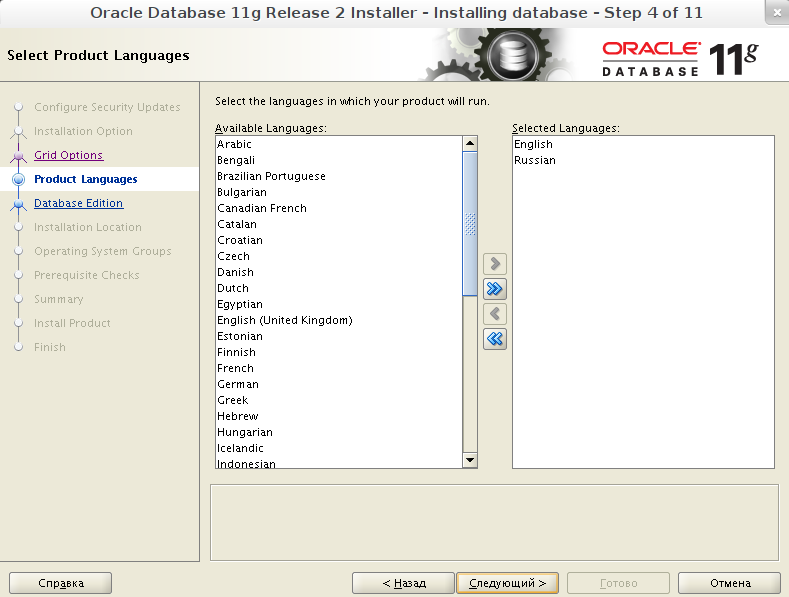This screenshot has width=789, height=597.
Task: Click the Grid Options step bullet icon
Action: [17, 156]
